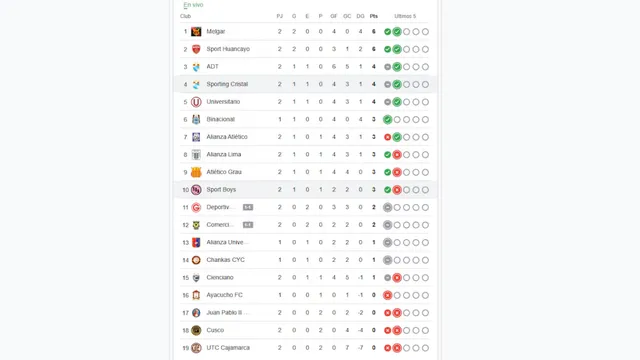Click Melgar's second green win indicator

(397, 31)
